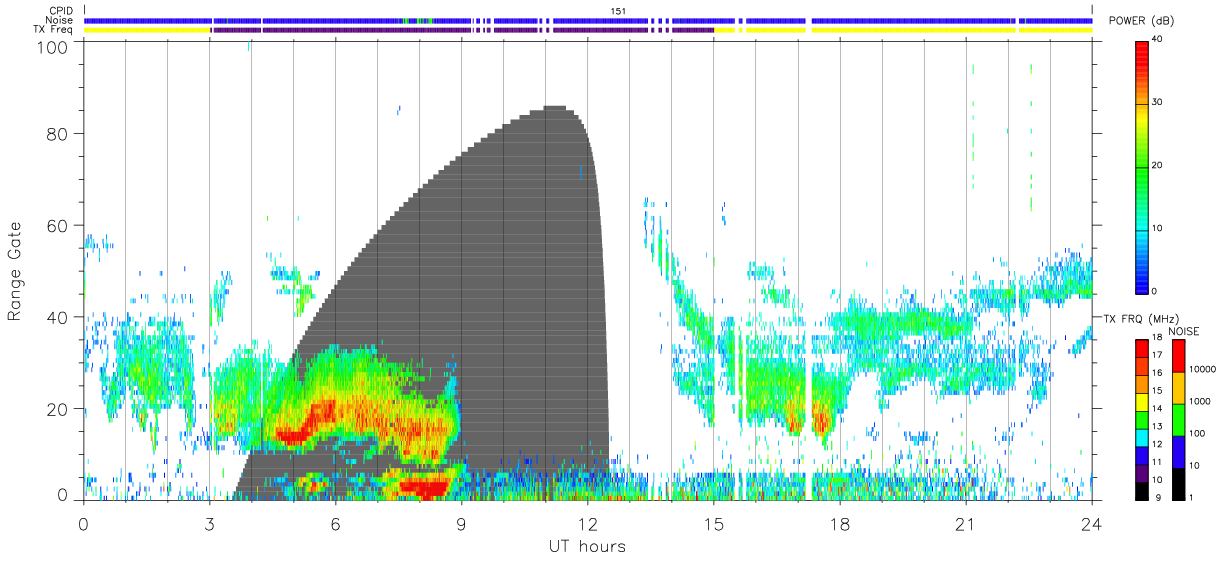Screen dimensions: 1228x567
Task: Click the '6' tick on UT hours axis
Action: pos(335,524)
